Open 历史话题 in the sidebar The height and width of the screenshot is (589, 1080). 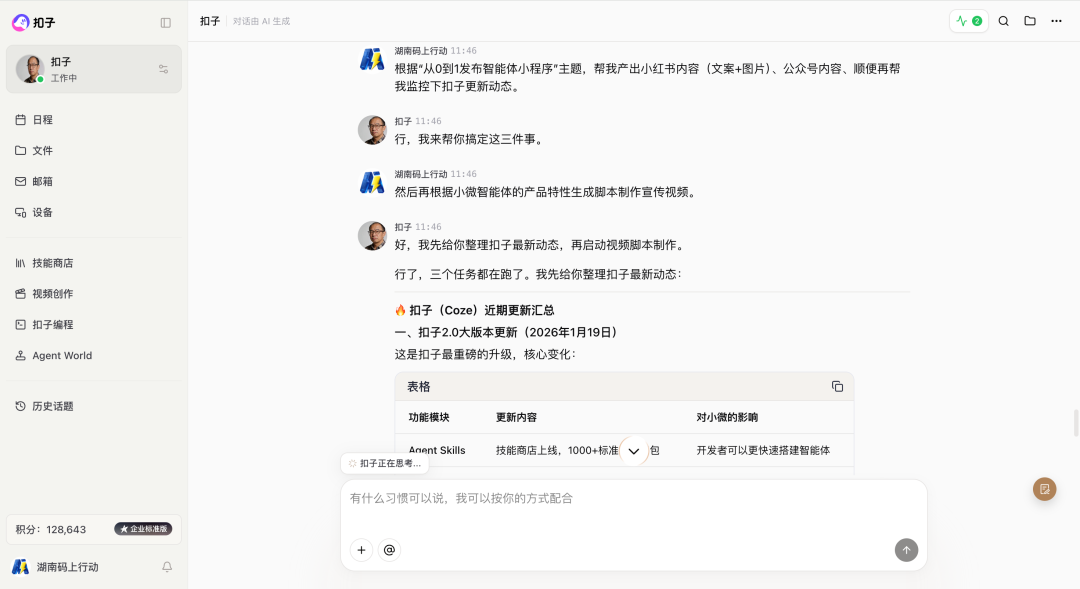(94, 406)
